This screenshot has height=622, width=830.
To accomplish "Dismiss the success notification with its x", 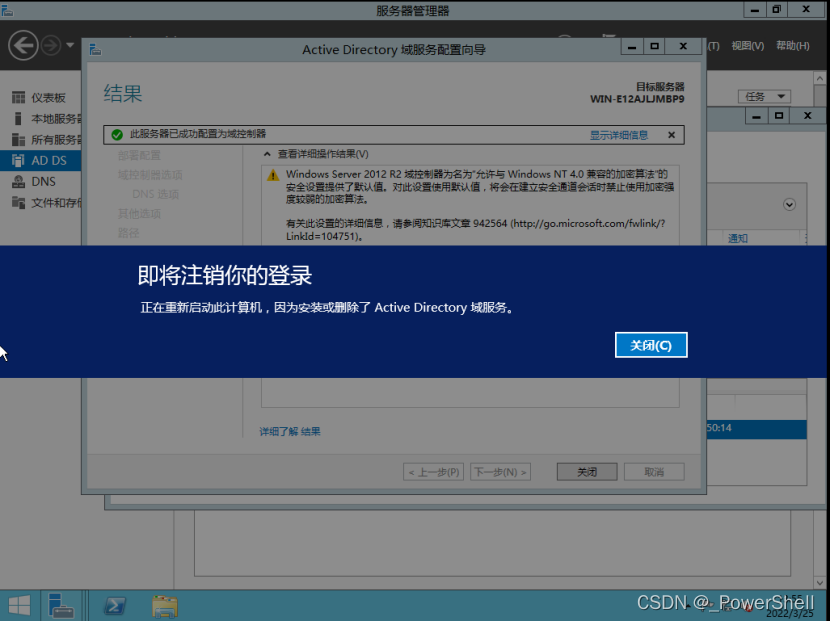I will (x=671, y=135).
